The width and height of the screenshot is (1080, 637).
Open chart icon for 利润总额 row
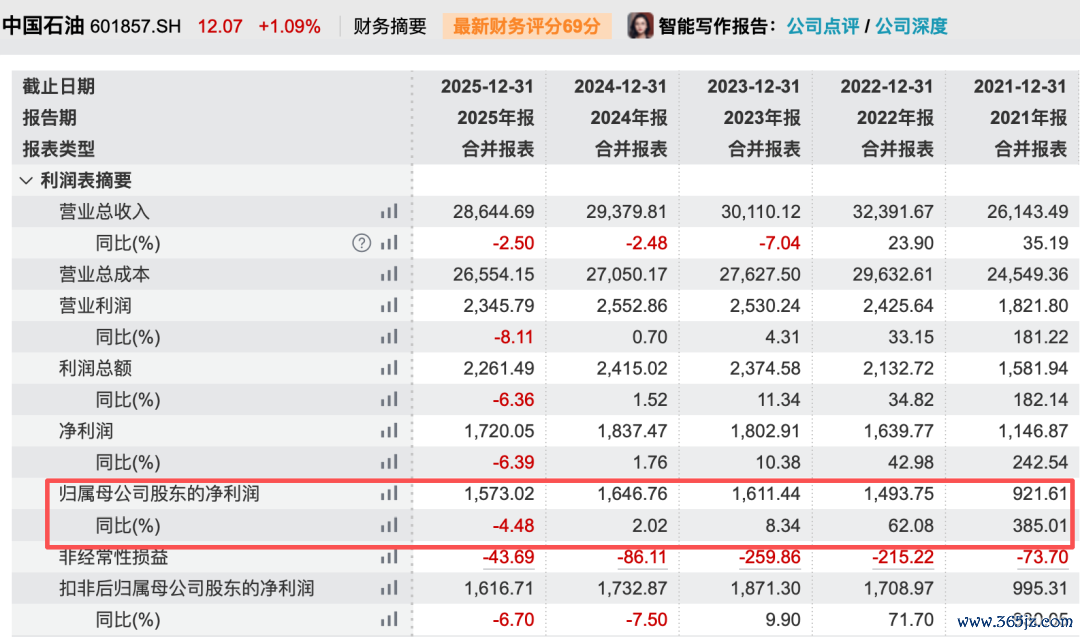click(389, 368)
